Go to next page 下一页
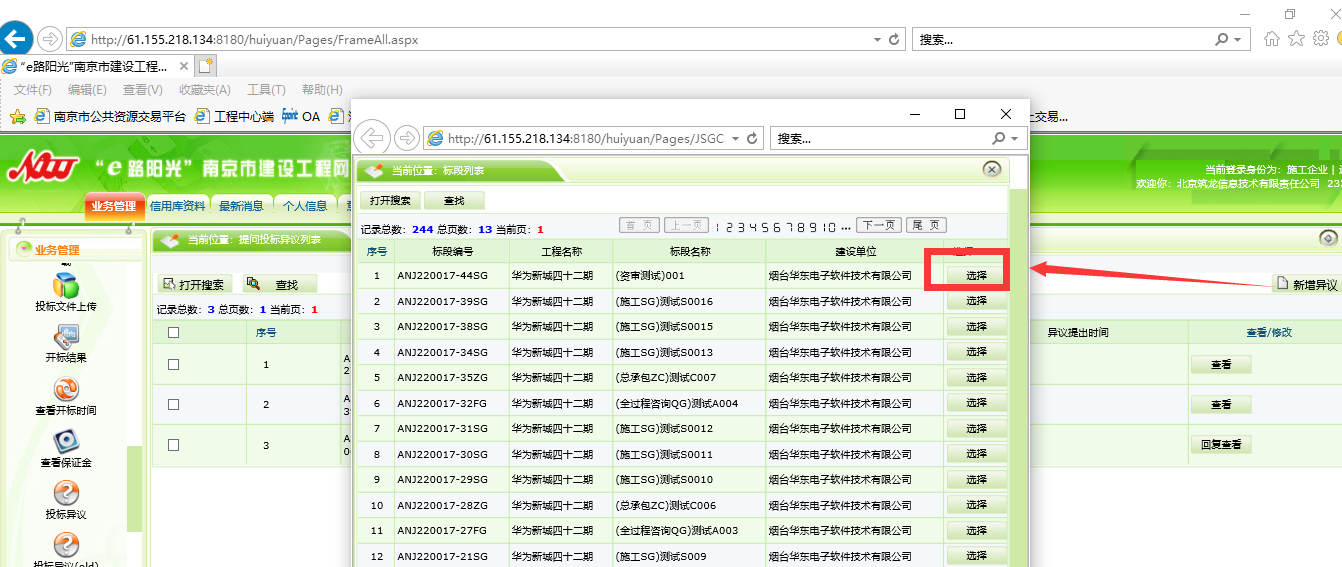The image size is (1342, 567). coord(879,226)
